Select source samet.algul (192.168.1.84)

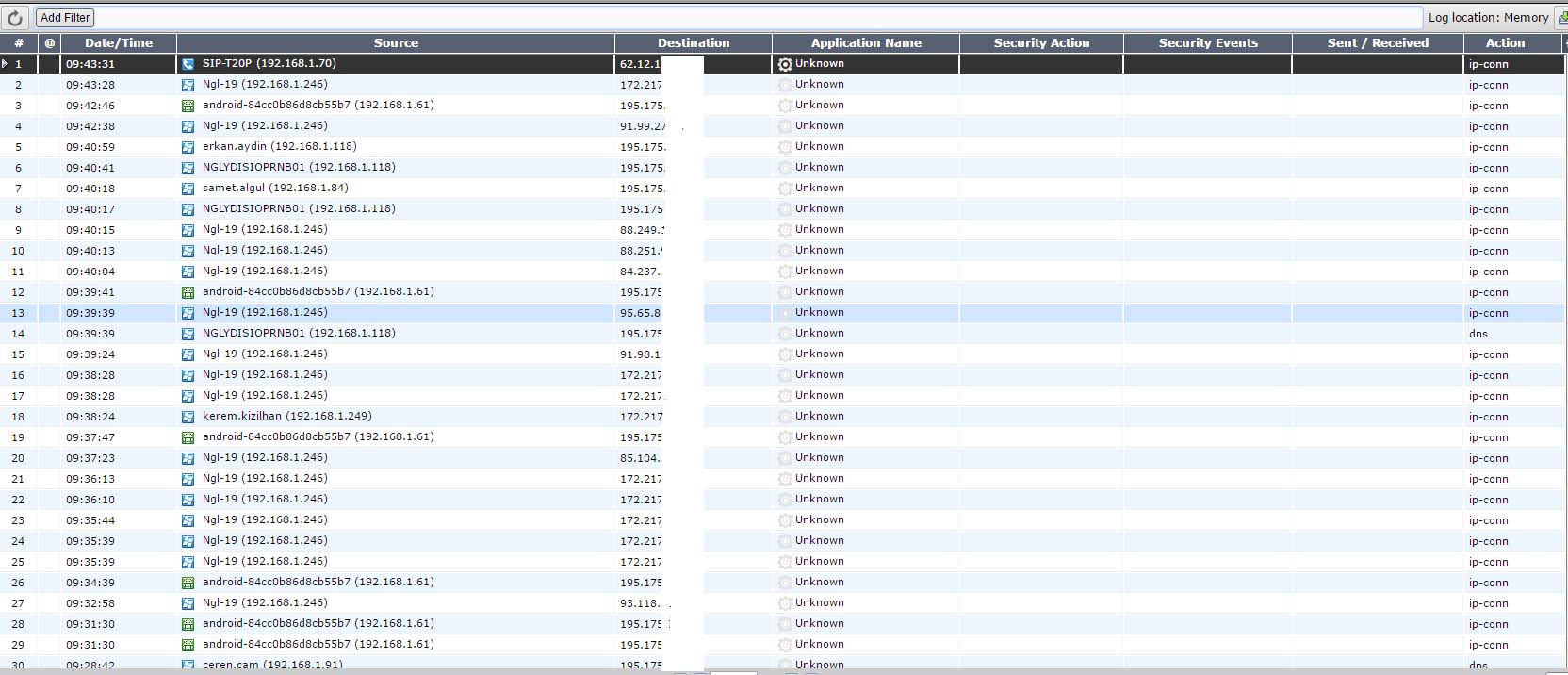coord(275,189)
